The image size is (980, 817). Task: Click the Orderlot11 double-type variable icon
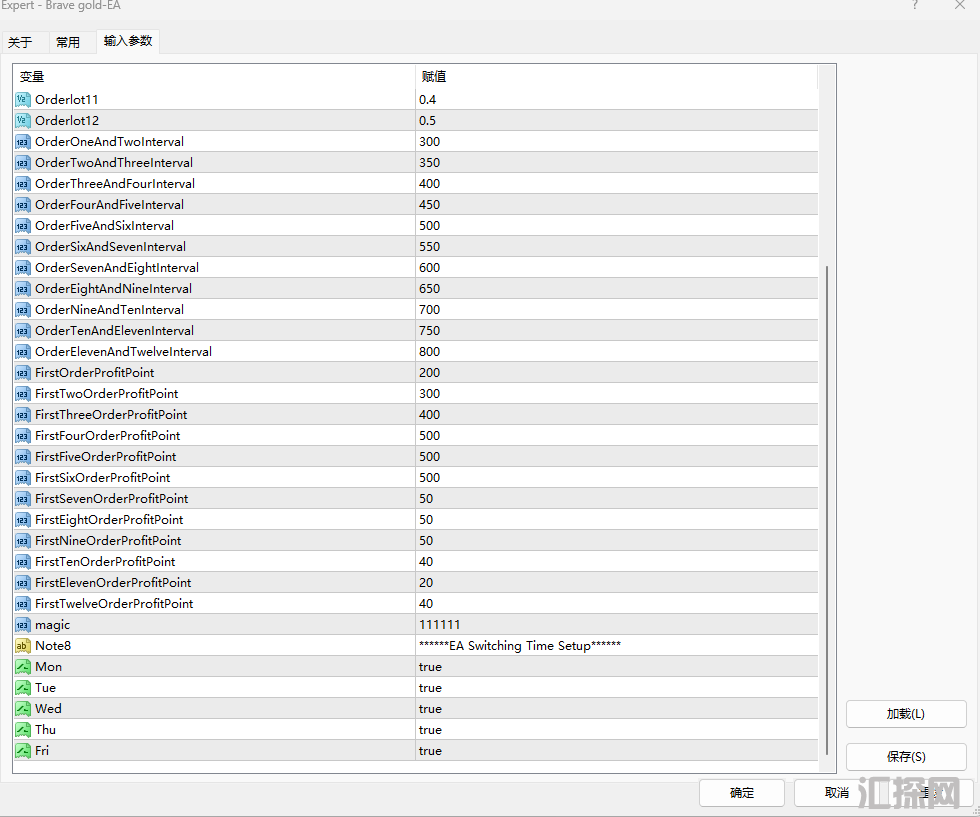(23, 99)
